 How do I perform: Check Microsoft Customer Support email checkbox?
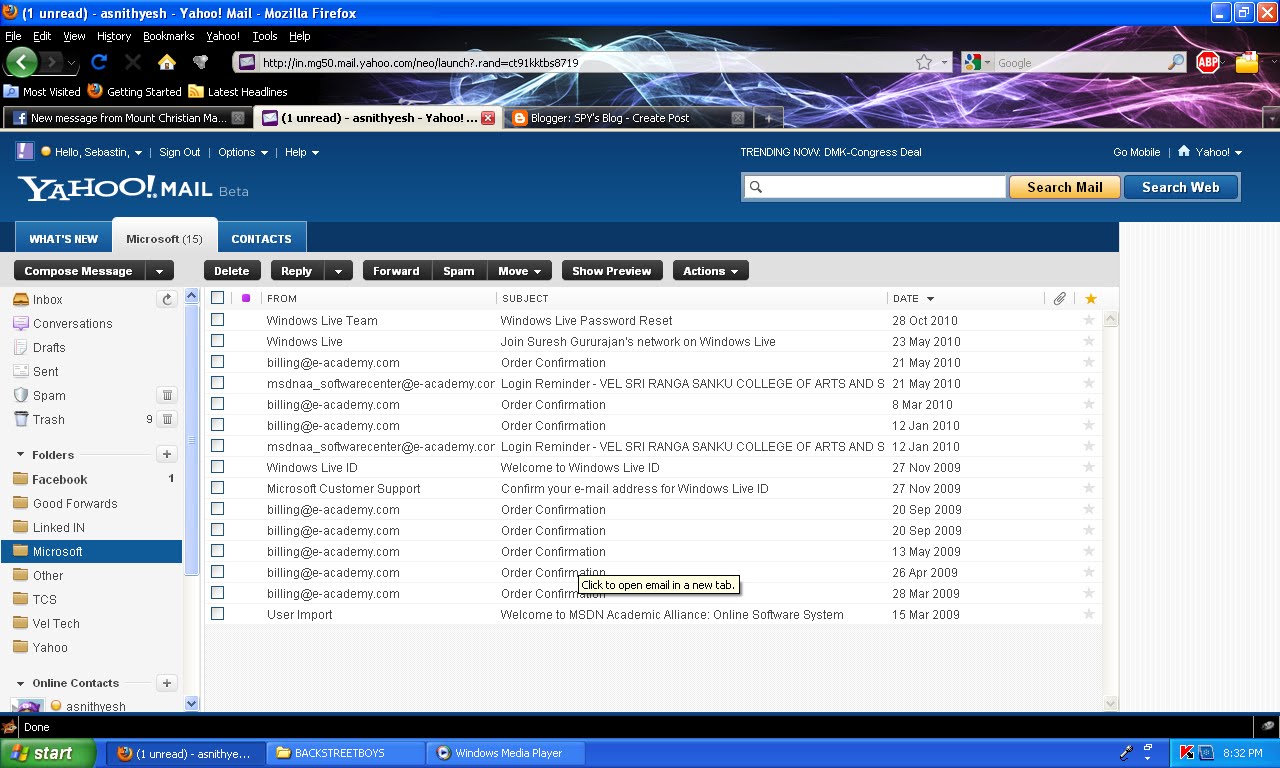[218, 488]
